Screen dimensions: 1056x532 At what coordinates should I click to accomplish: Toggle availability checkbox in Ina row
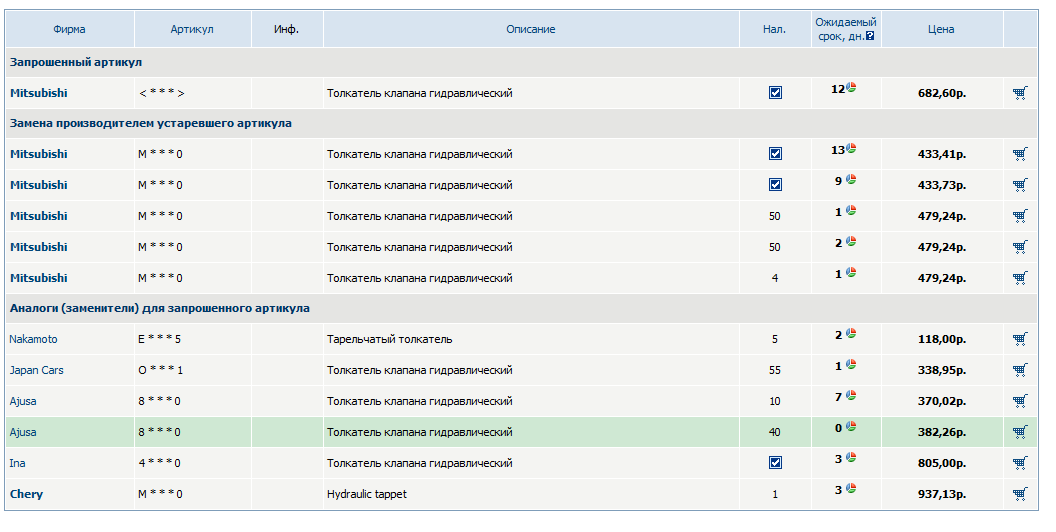tap(775, 463)
